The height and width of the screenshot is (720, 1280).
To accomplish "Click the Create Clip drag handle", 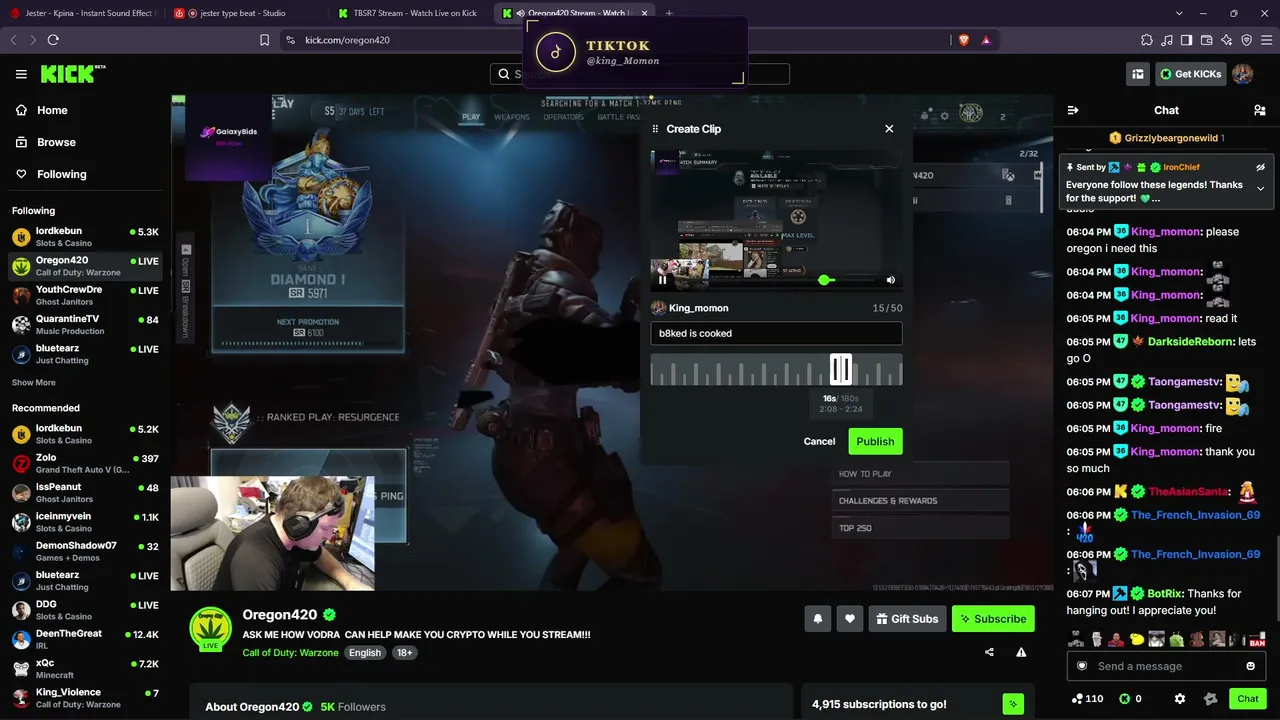I will click(x=655, y=129).
